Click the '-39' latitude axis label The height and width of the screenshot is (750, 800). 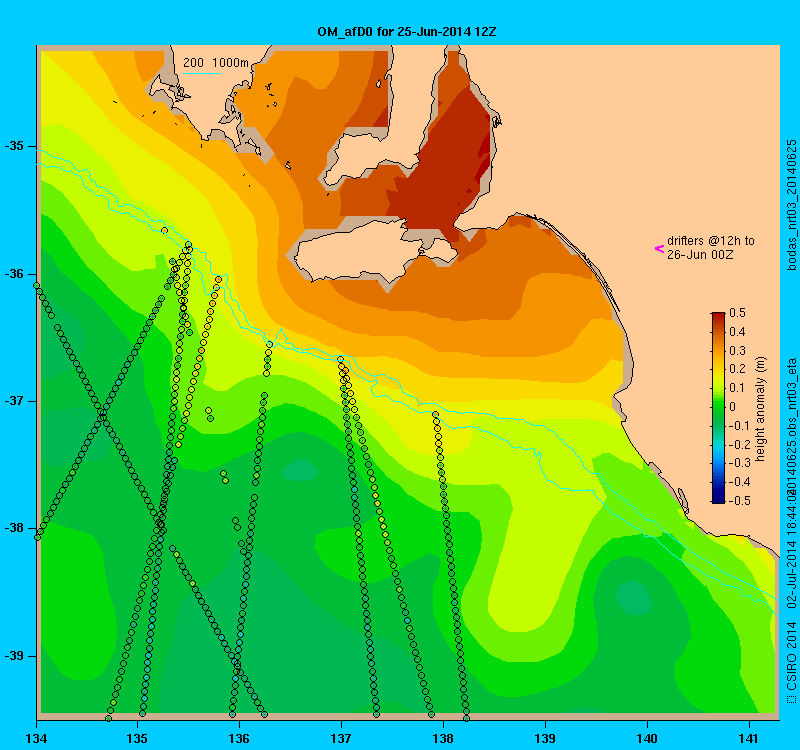[x=14, y=656]
